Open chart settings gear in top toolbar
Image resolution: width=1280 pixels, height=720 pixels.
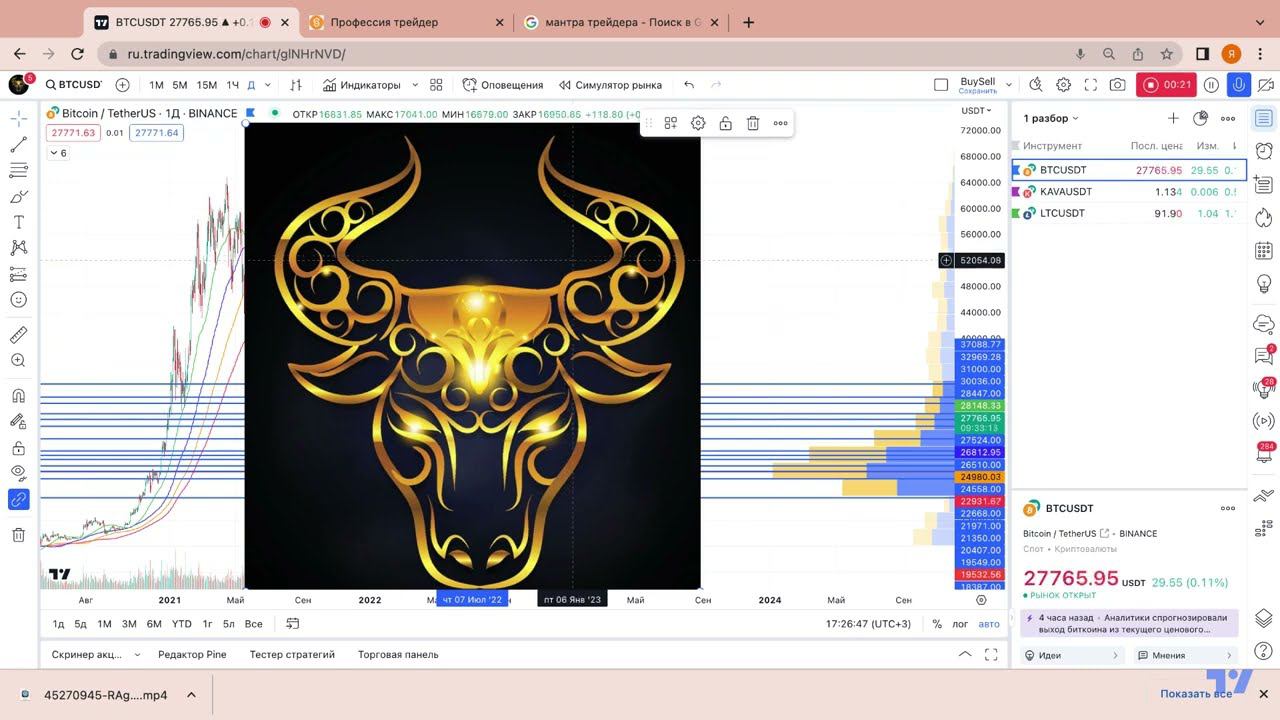pyautogui.click(x=1064, y=85)
